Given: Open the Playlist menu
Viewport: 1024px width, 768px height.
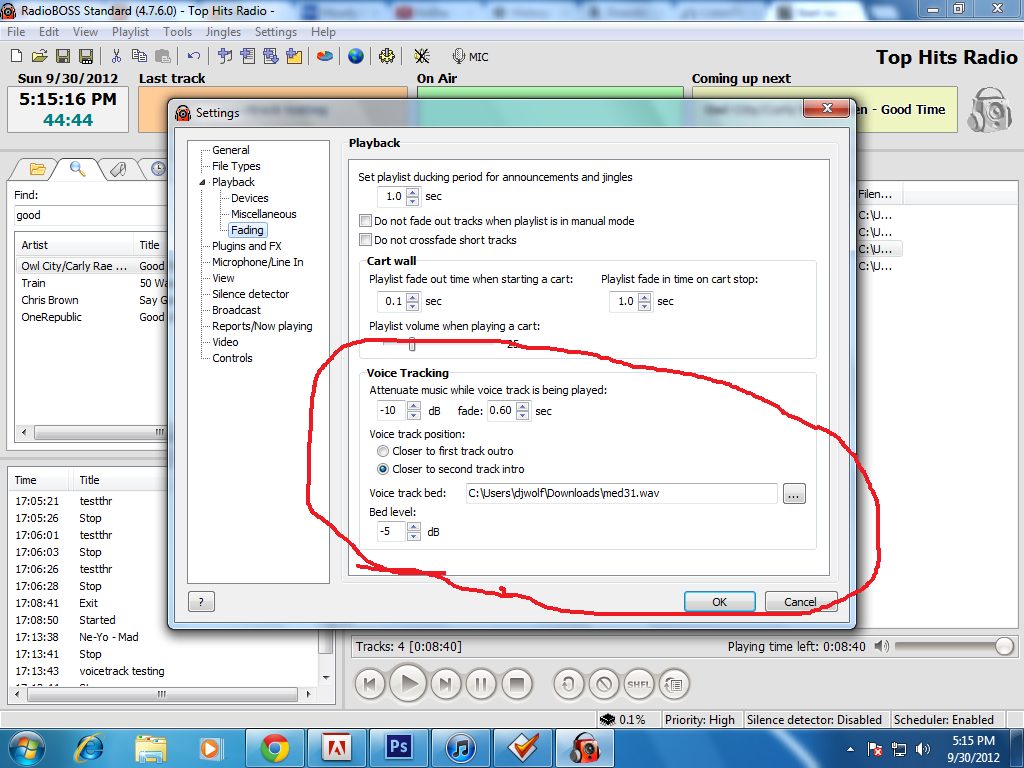Looking at the screenshot, I should click(130, 31).
